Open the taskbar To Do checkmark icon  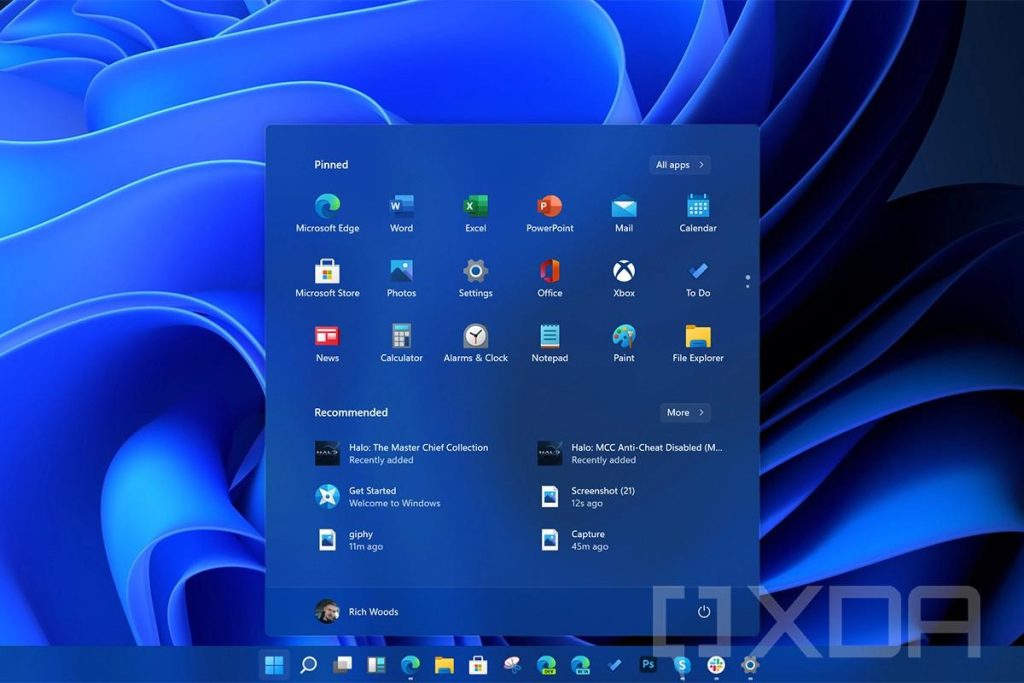pyautogui.click(x=614, y=665)
